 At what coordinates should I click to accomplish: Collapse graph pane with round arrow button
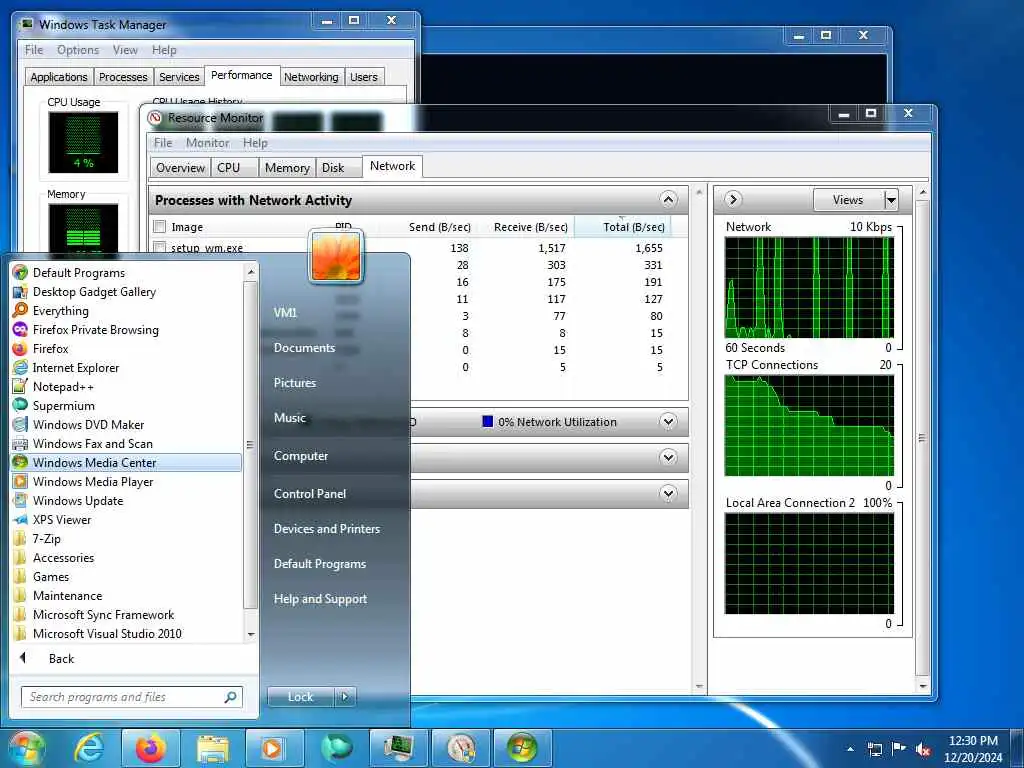tap(733, 199)
